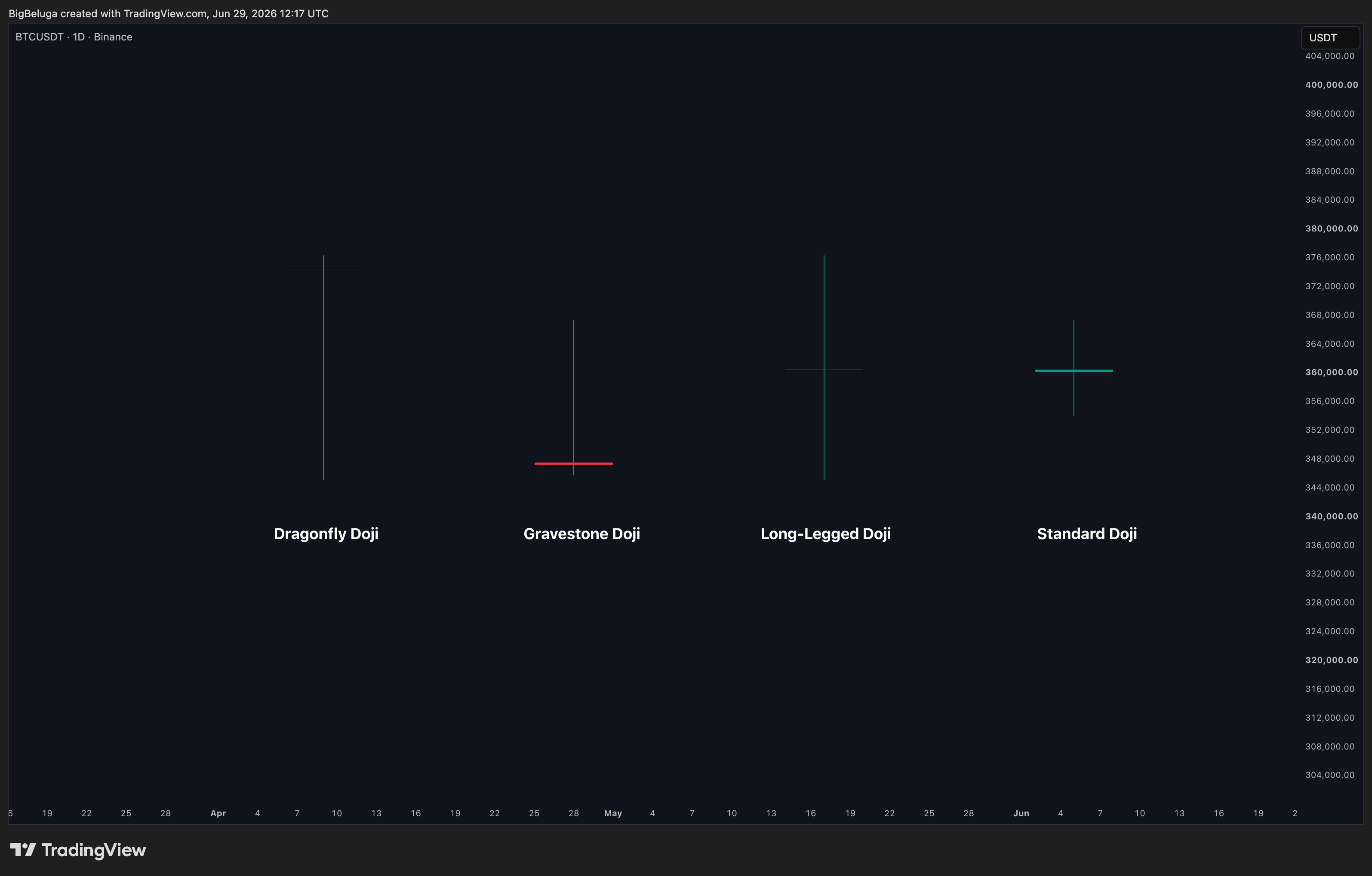
Task: Select the Gravestone Doji label
Action: pos(582,534)
